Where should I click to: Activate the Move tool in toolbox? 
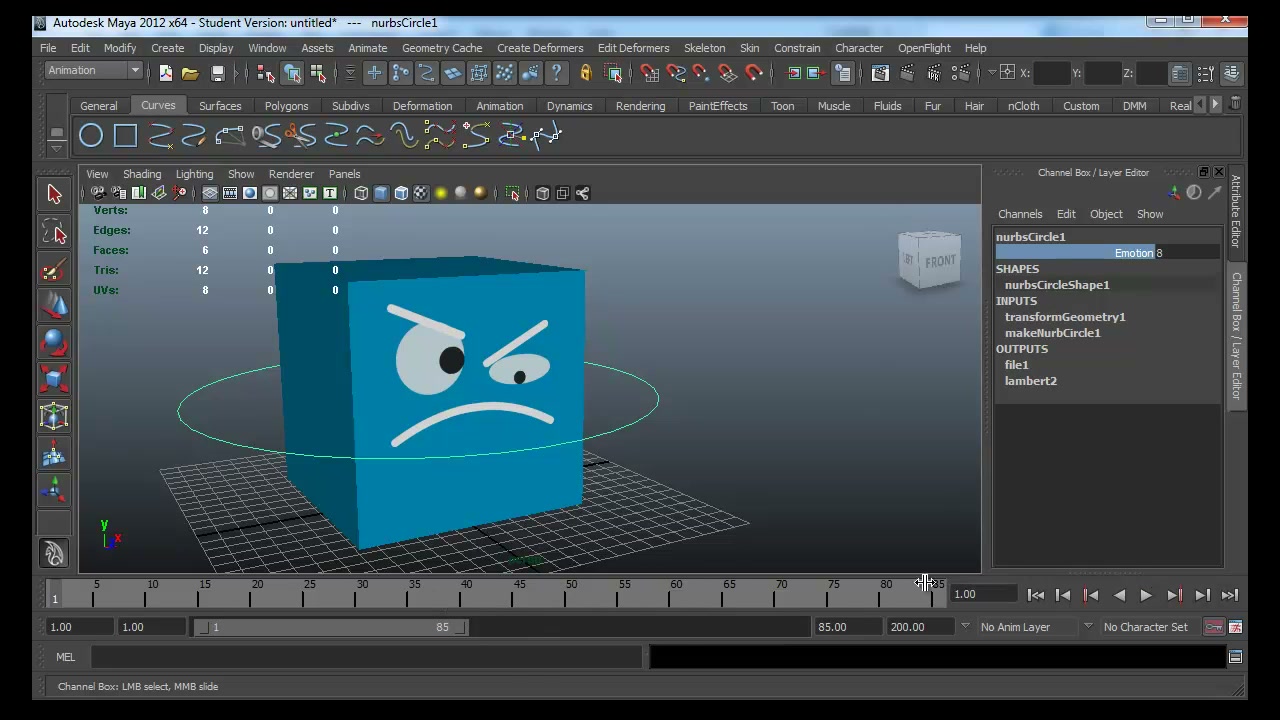[54, 306]
